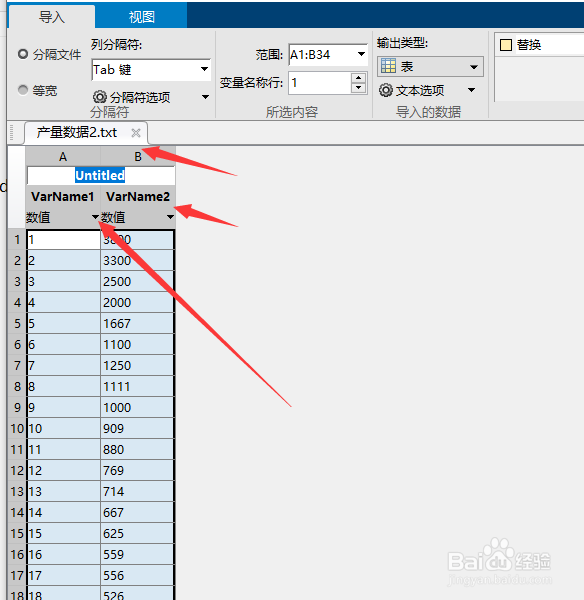
Task: Click cell with value 769
Action: 137,470
